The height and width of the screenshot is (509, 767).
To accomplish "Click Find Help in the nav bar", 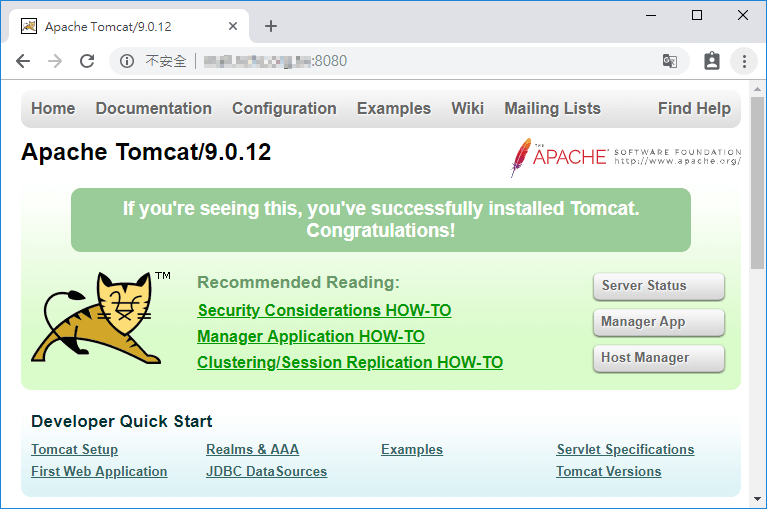I will click(x=694, y=108).
